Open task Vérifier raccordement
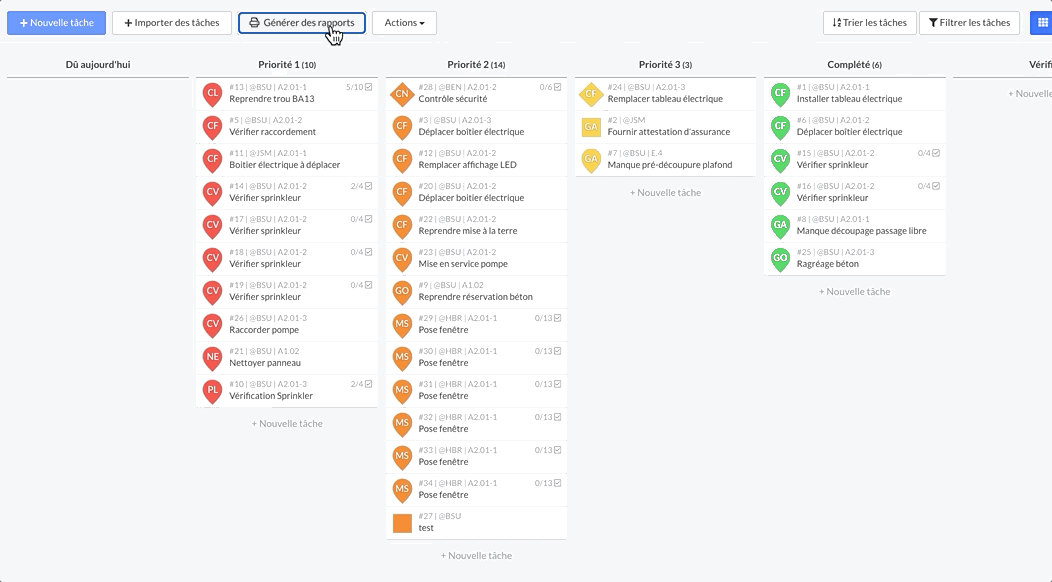The width and height of the screenshot is (1052, 582). point(287,127)
